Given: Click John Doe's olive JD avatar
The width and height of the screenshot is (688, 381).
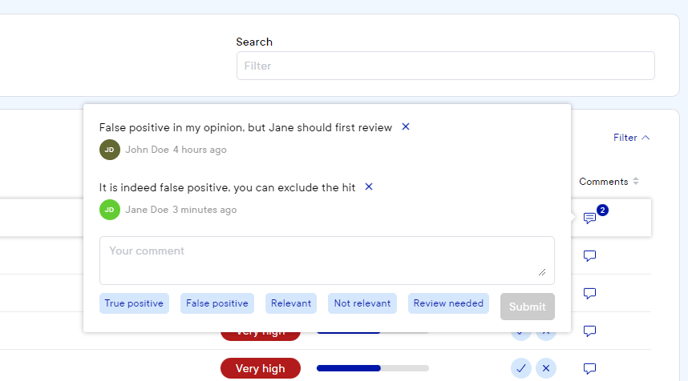Looking at the screenshot, I should coord(110,150).
